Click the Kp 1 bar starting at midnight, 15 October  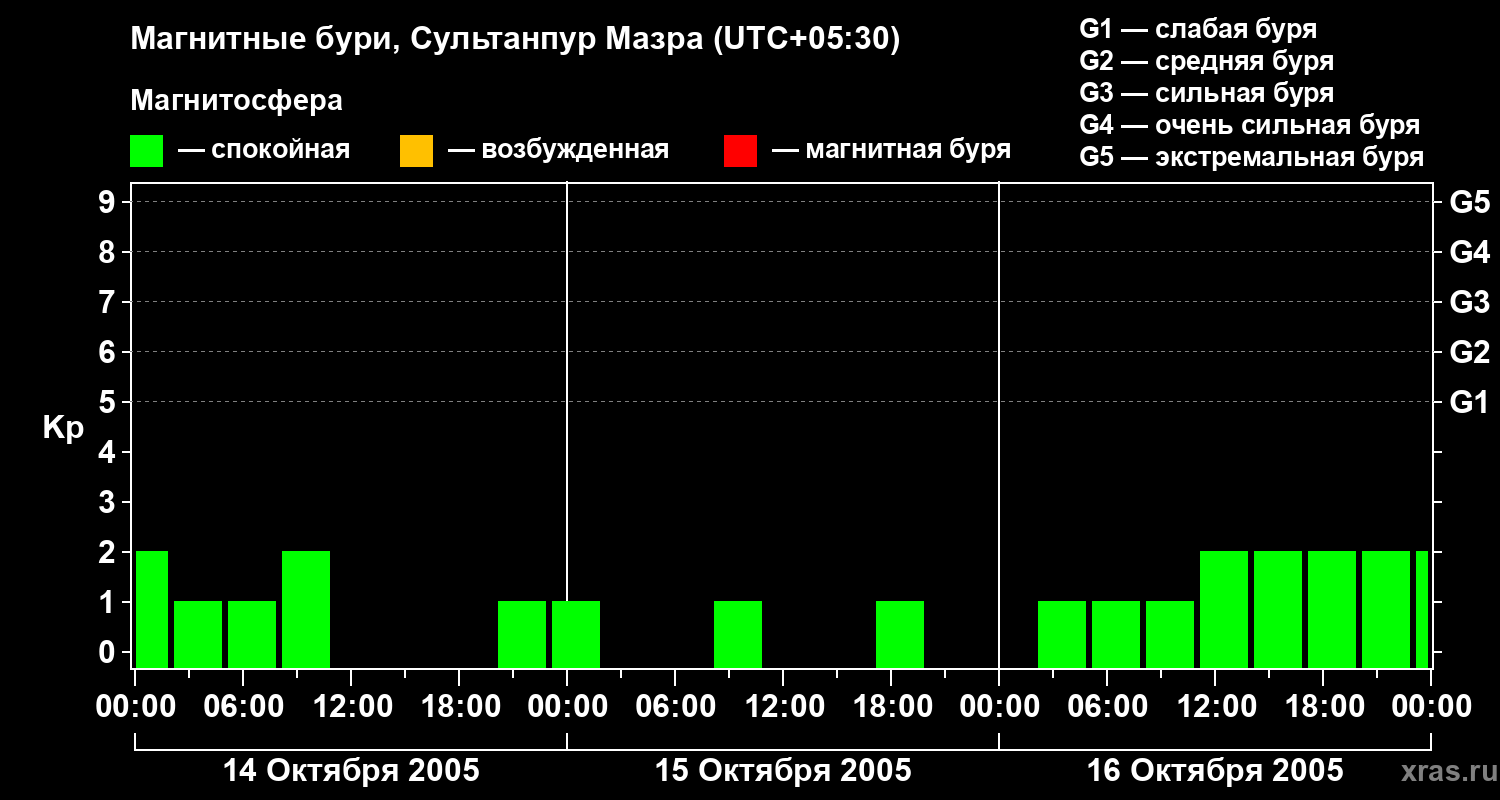click(576, 634)
